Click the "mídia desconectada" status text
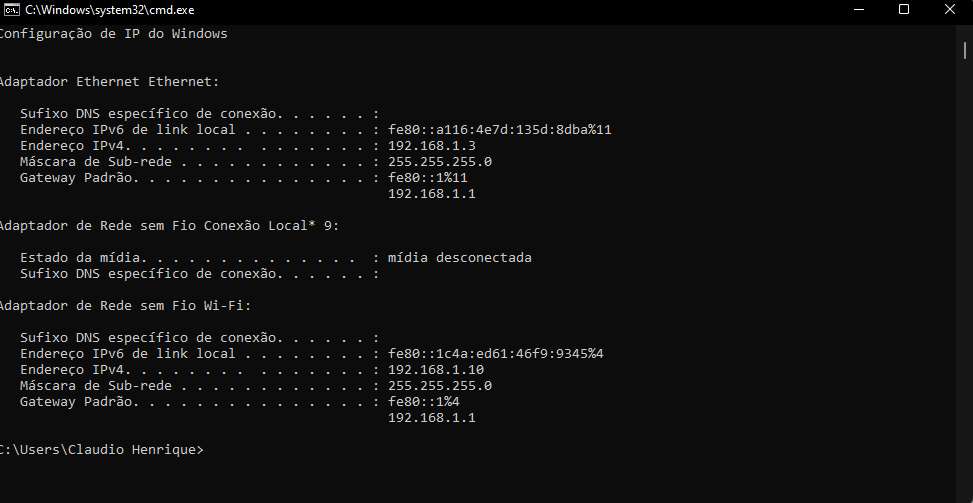 tap(459, 257)
